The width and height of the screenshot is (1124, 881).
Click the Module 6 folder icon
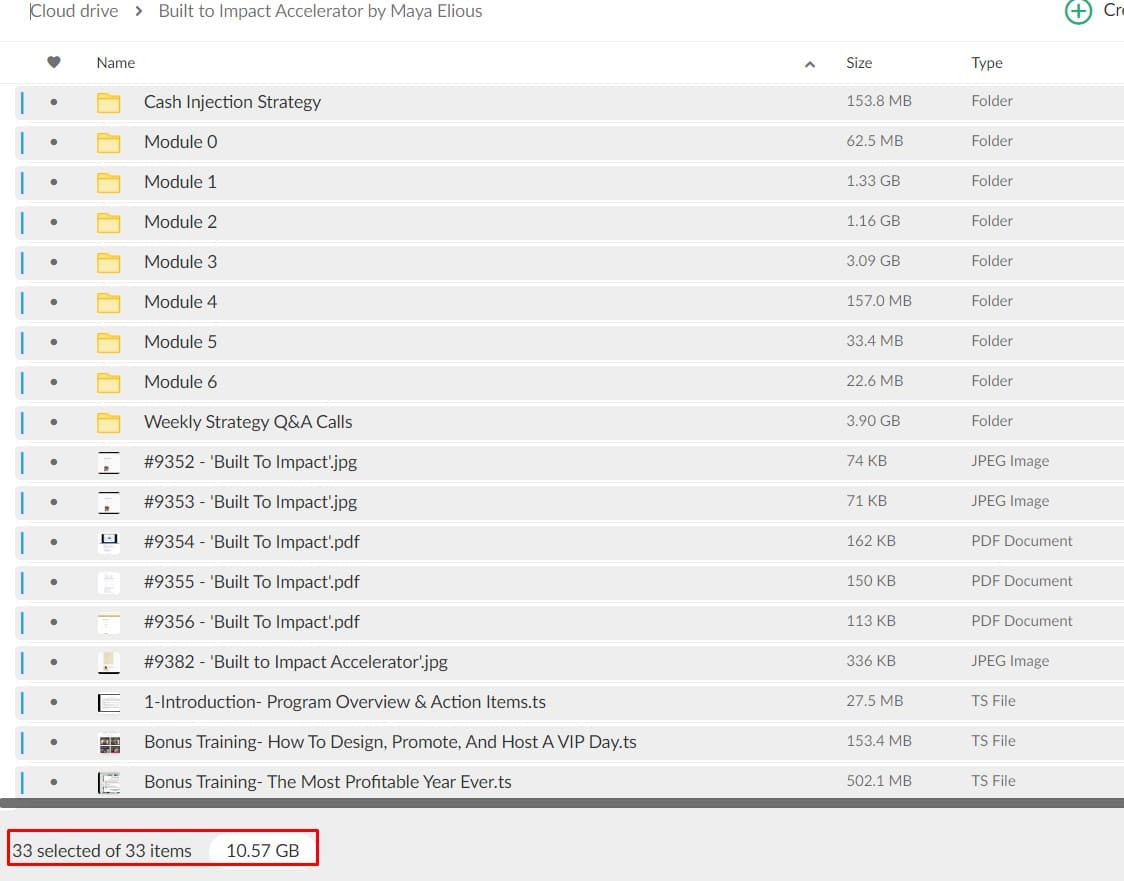(x=109, y=382)
